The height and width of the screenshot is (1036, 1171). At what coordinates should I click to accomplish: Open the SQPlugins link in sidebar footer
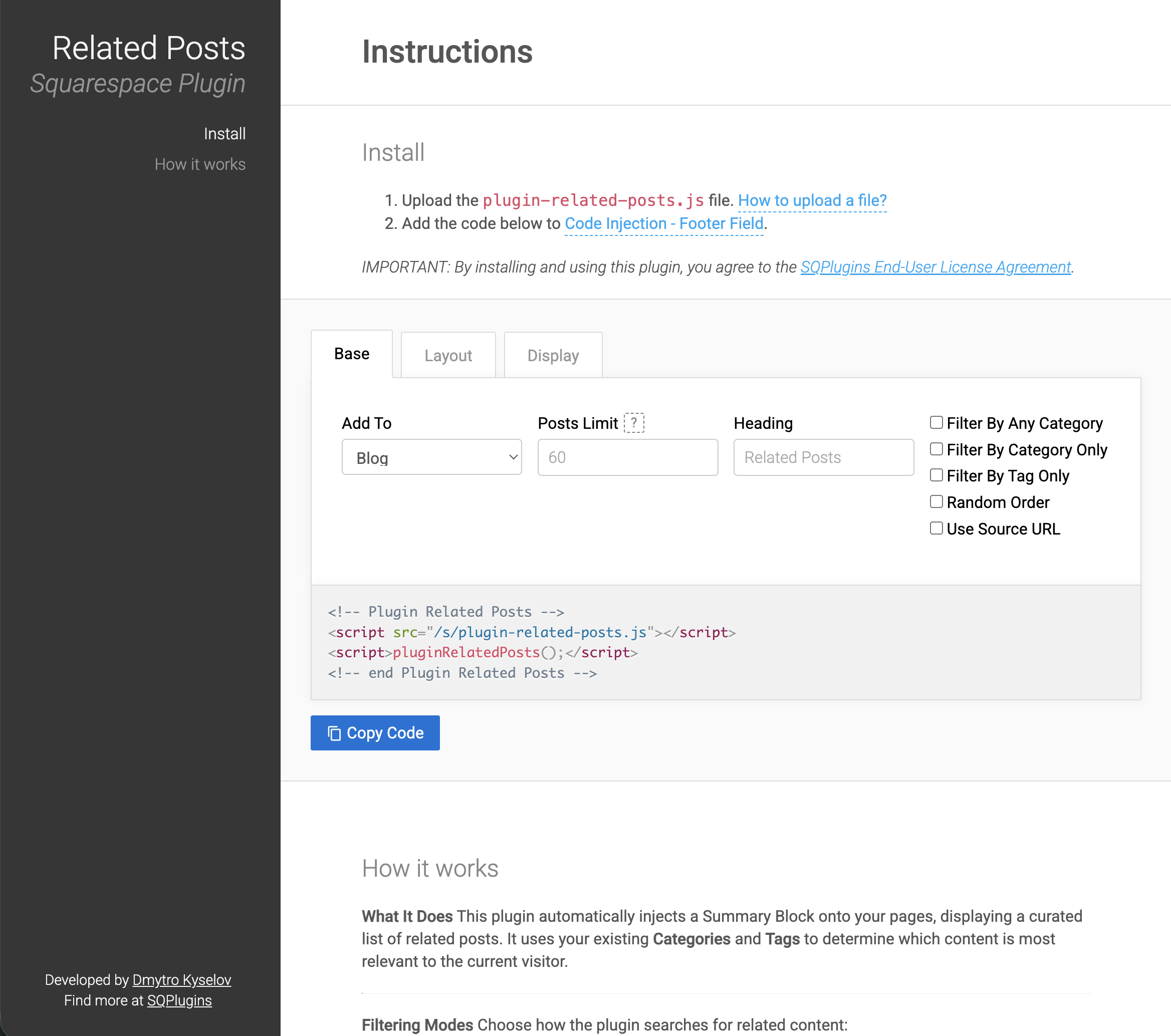pyautogui.click(x=179, y=1000)
